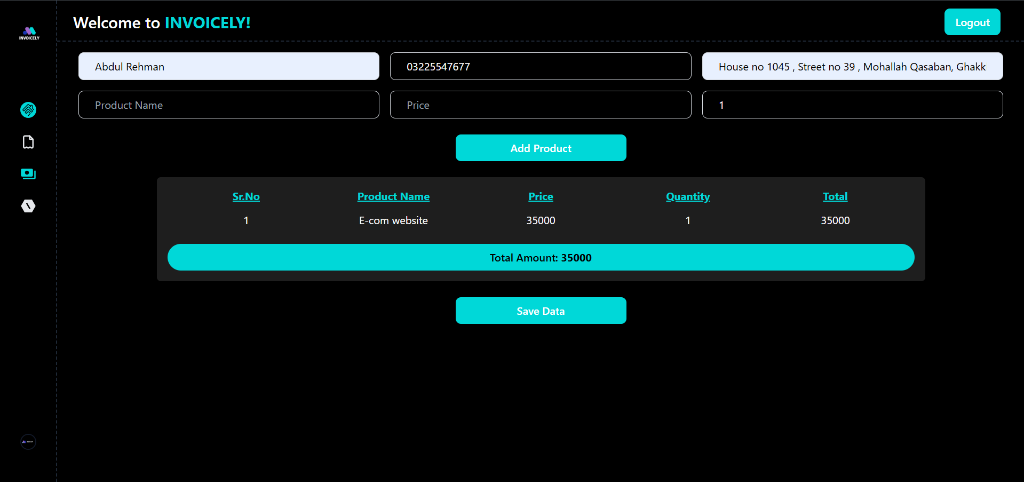The height and width of the screenshot is (482, 1024).
Task: Select the E-com website cell
Action: click(394, 221)
